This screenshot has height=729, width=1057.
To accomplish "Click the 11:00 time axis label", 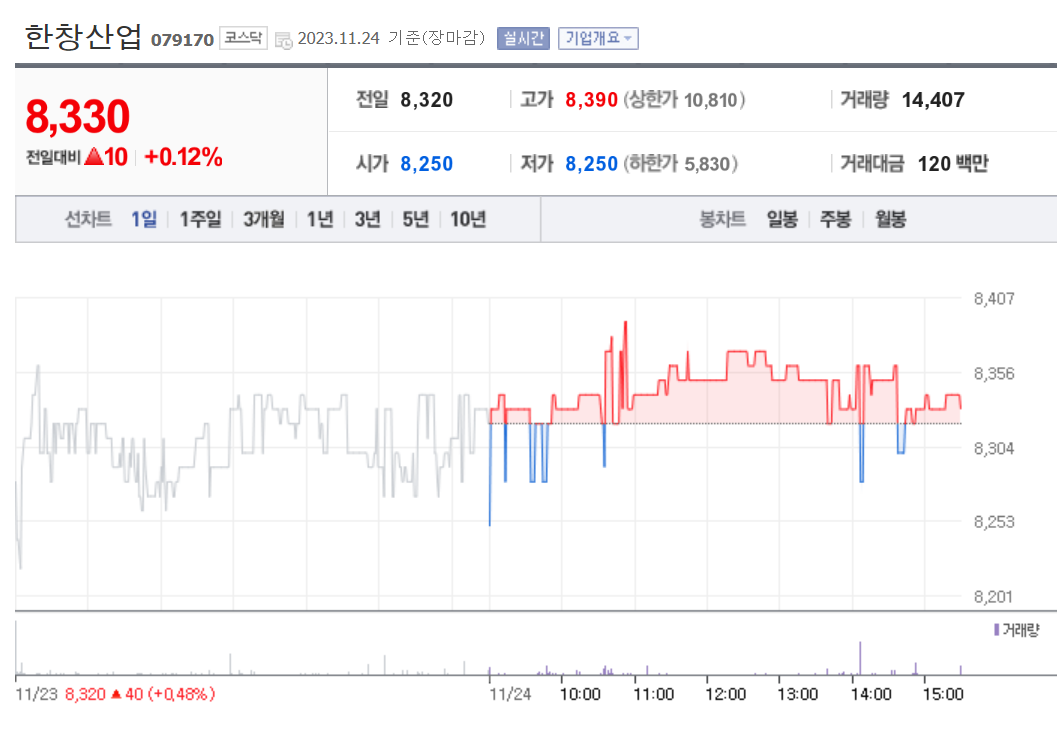I will [x=653, y=694].
